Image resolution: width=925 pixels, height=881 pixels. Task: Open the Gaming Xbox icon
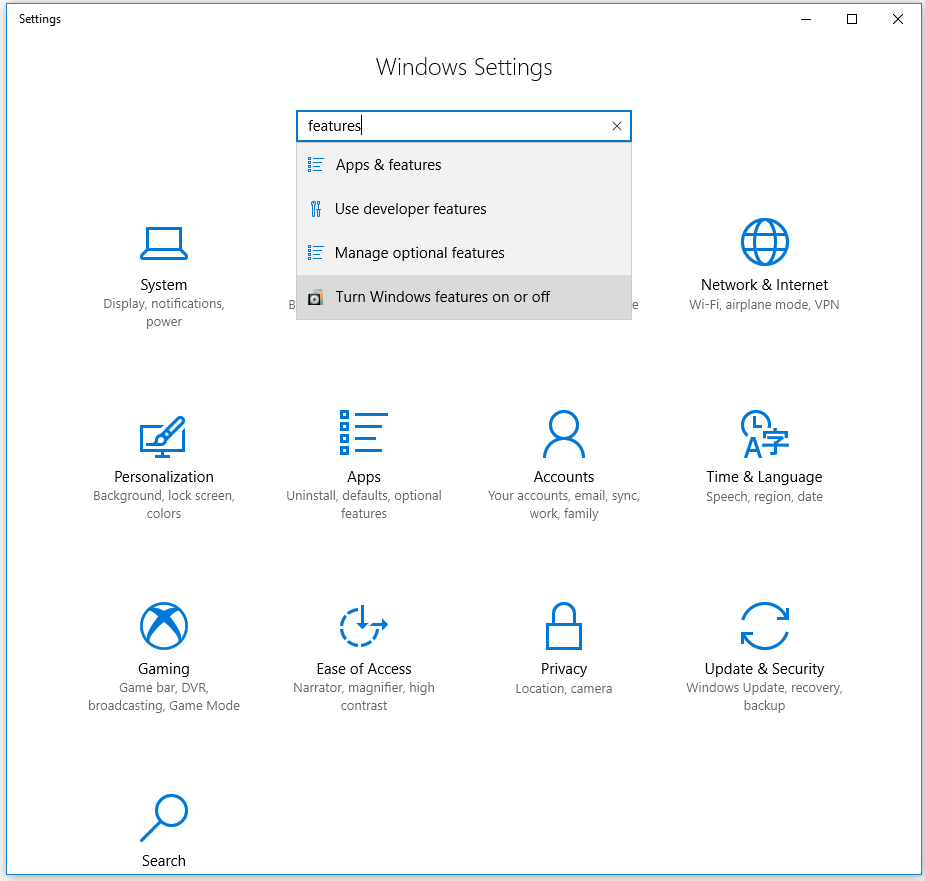[164, 625]
